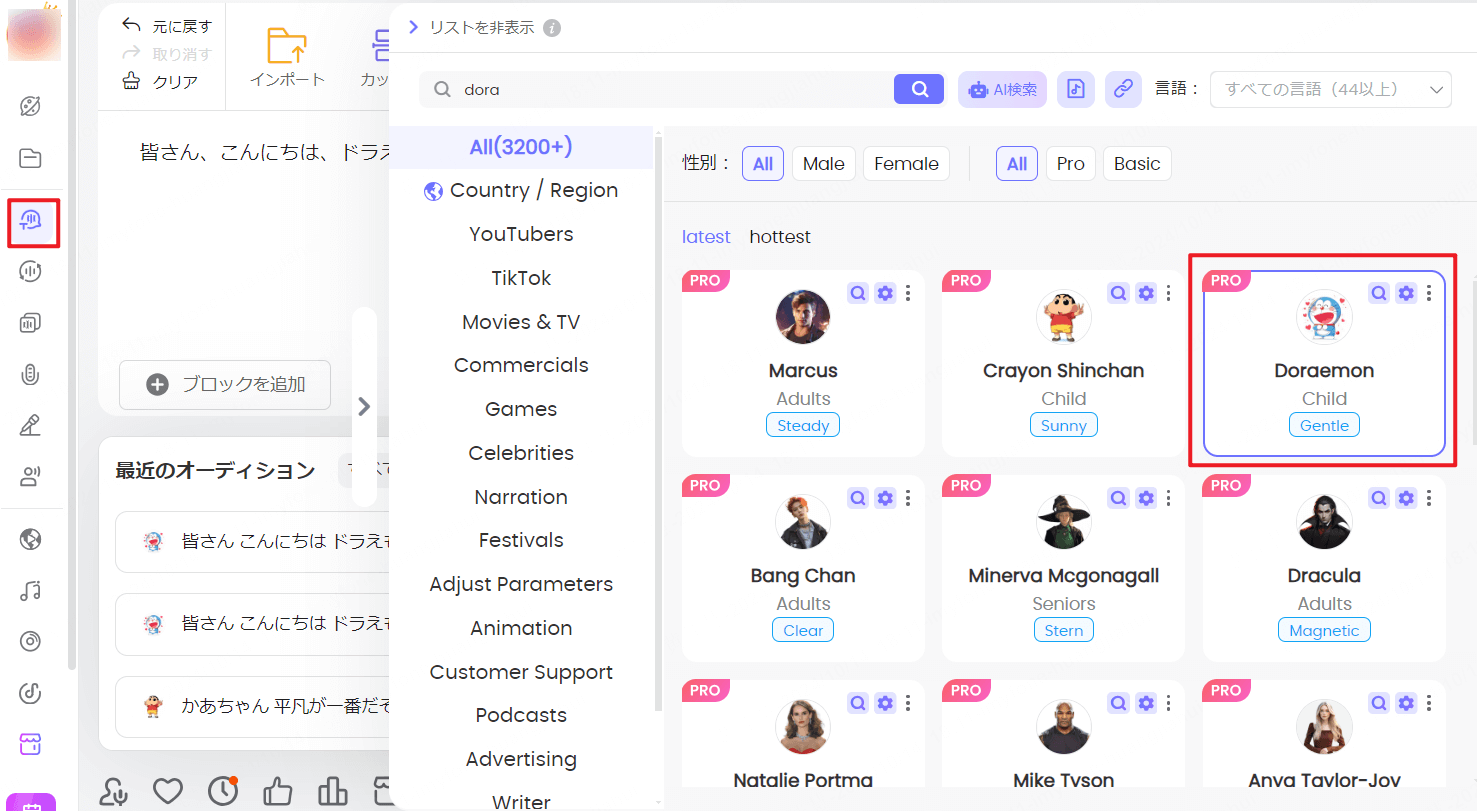This screenshot has width=1477, height=811.
Task: Open AI search (AI検索)
Action: tap(1002, 89)
